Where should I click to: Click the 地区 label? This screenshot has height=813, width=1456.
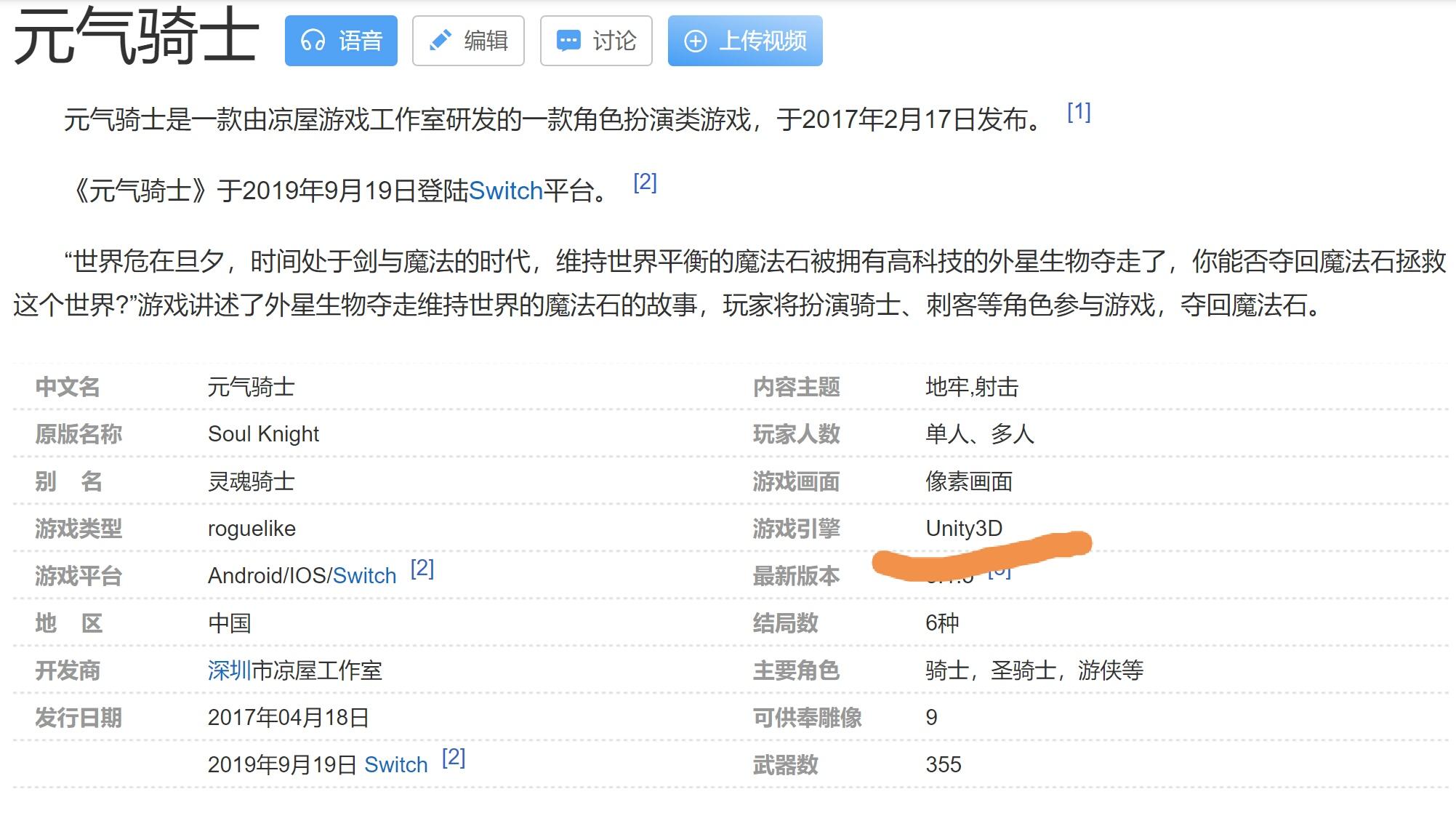pyautogui.click(x=68, y=623)
